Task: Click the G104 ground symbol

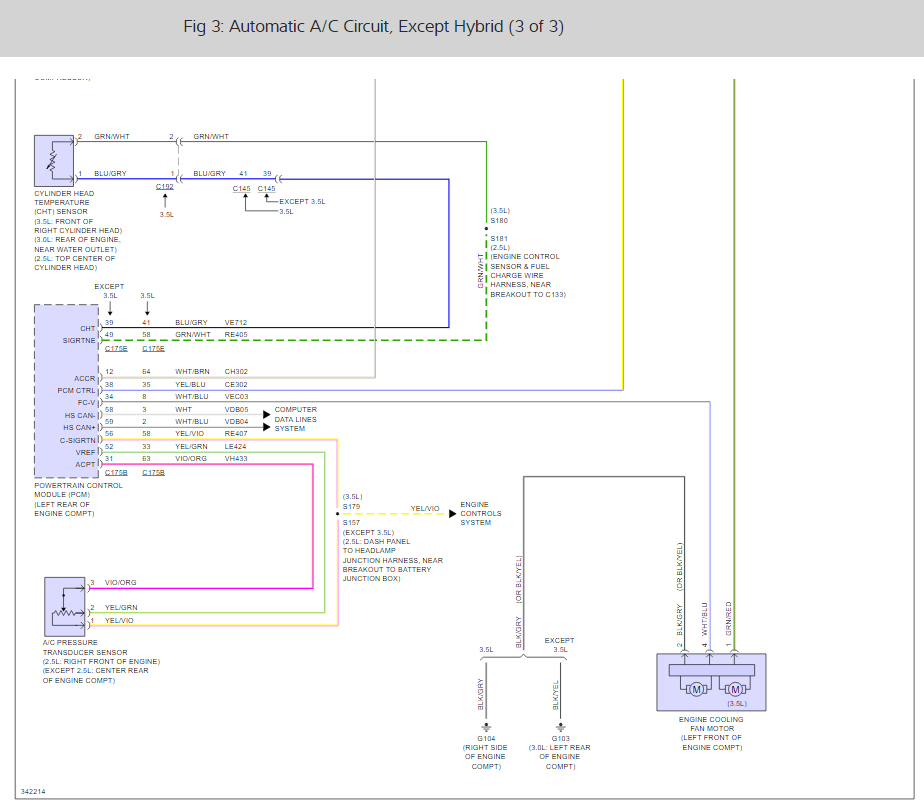Action: click(486, 728)
